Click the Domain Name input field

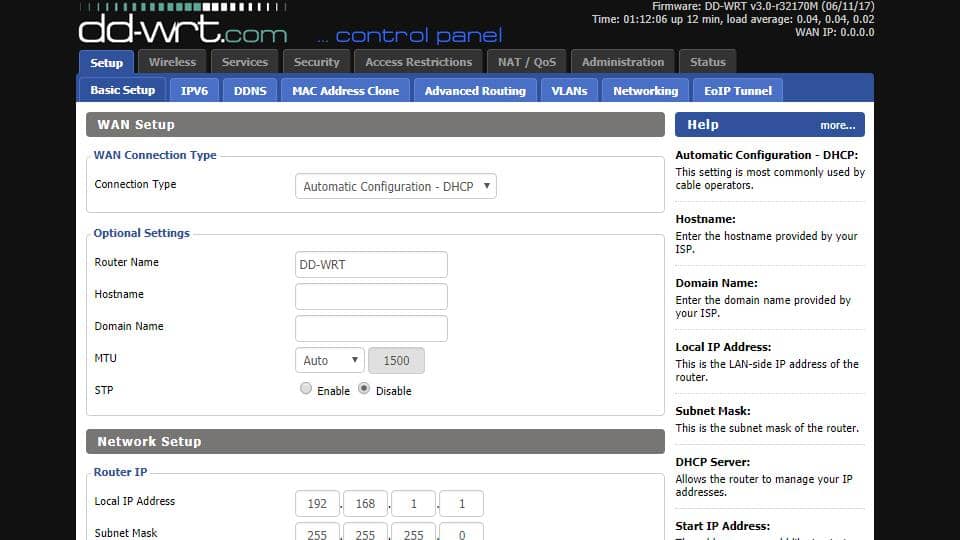point(371,328)
